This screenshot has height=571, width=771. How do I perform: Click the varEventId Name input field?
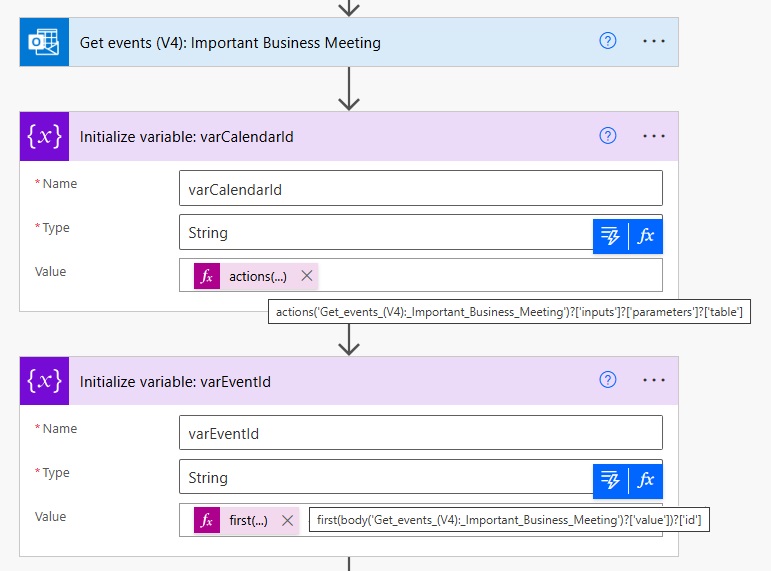pyautogui.click(x=421, y=433)
